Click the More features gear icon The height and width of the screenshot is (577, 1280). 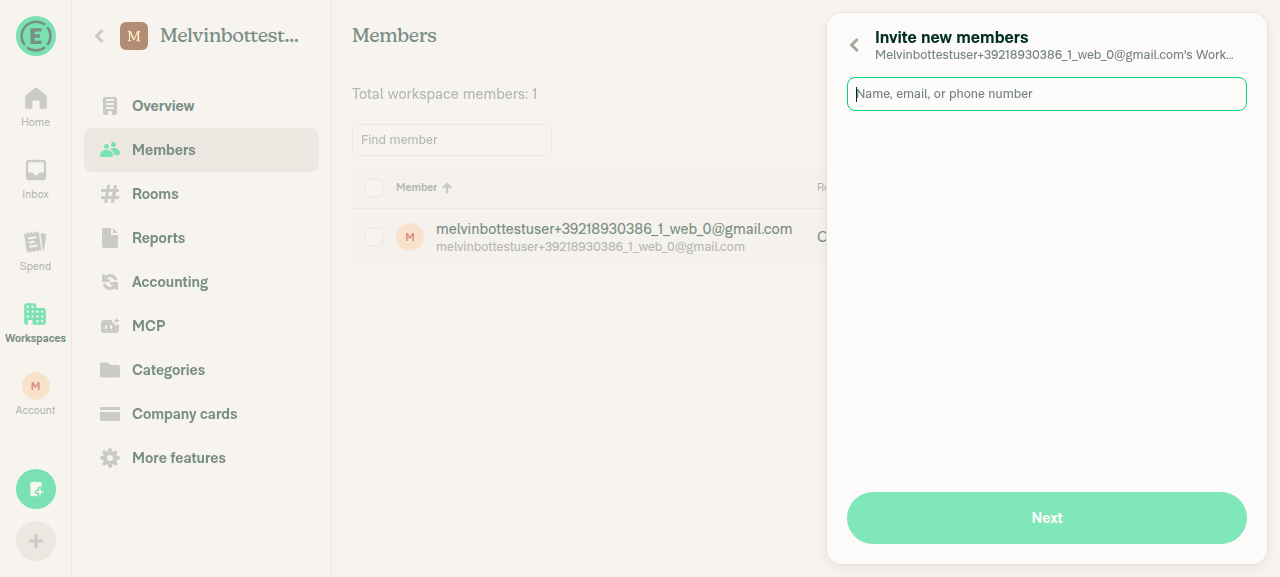pyautogui.click(x=110, y=458)
